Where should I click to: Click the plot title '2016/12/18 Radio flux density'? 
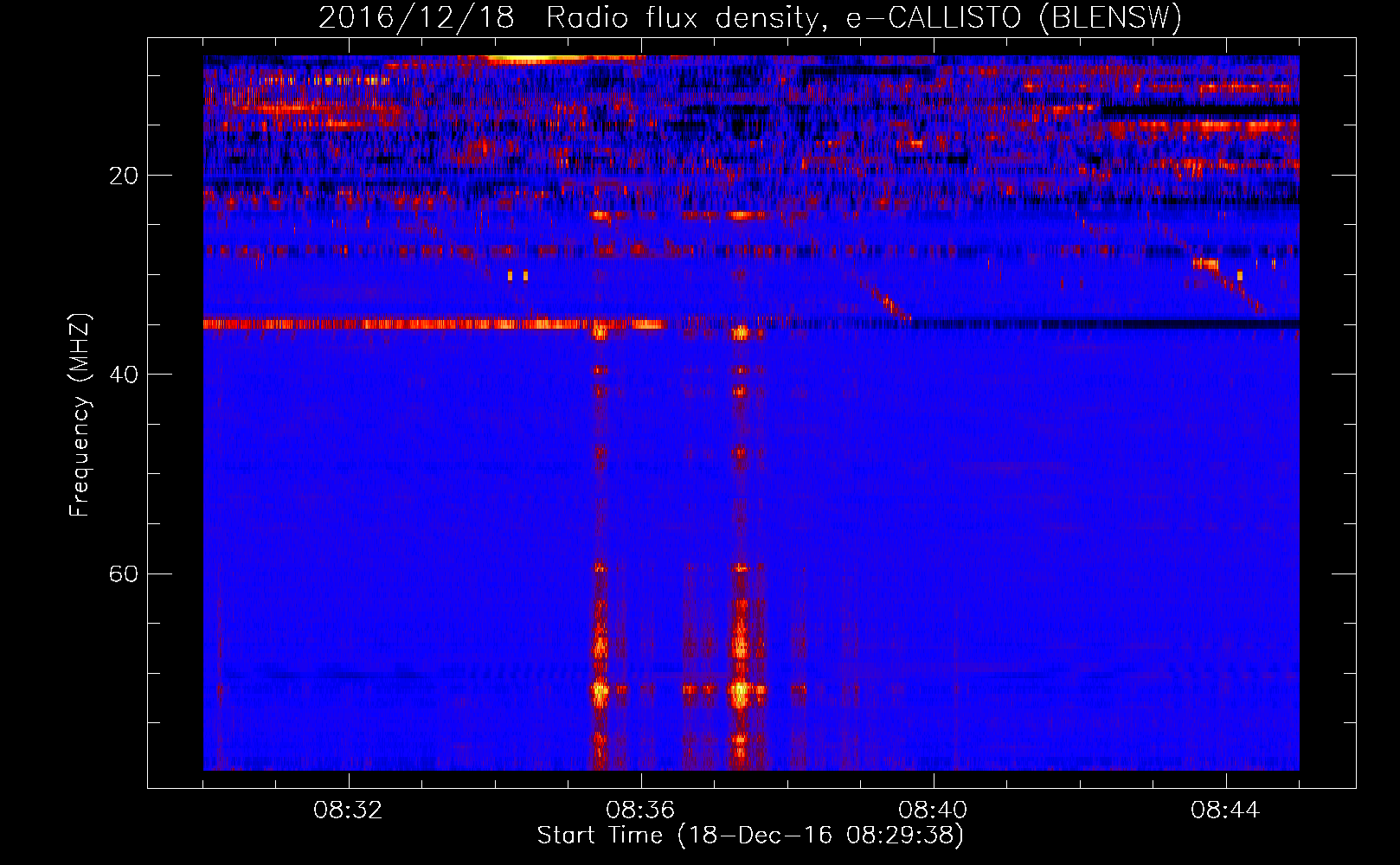tap(750, 17)
